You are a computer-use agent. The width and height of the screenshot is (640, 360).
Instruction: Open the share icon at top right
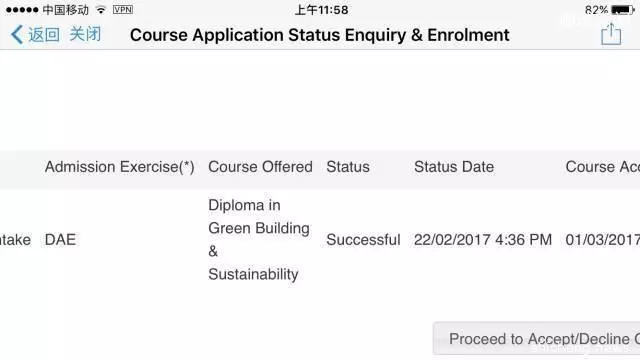point(611,34)
